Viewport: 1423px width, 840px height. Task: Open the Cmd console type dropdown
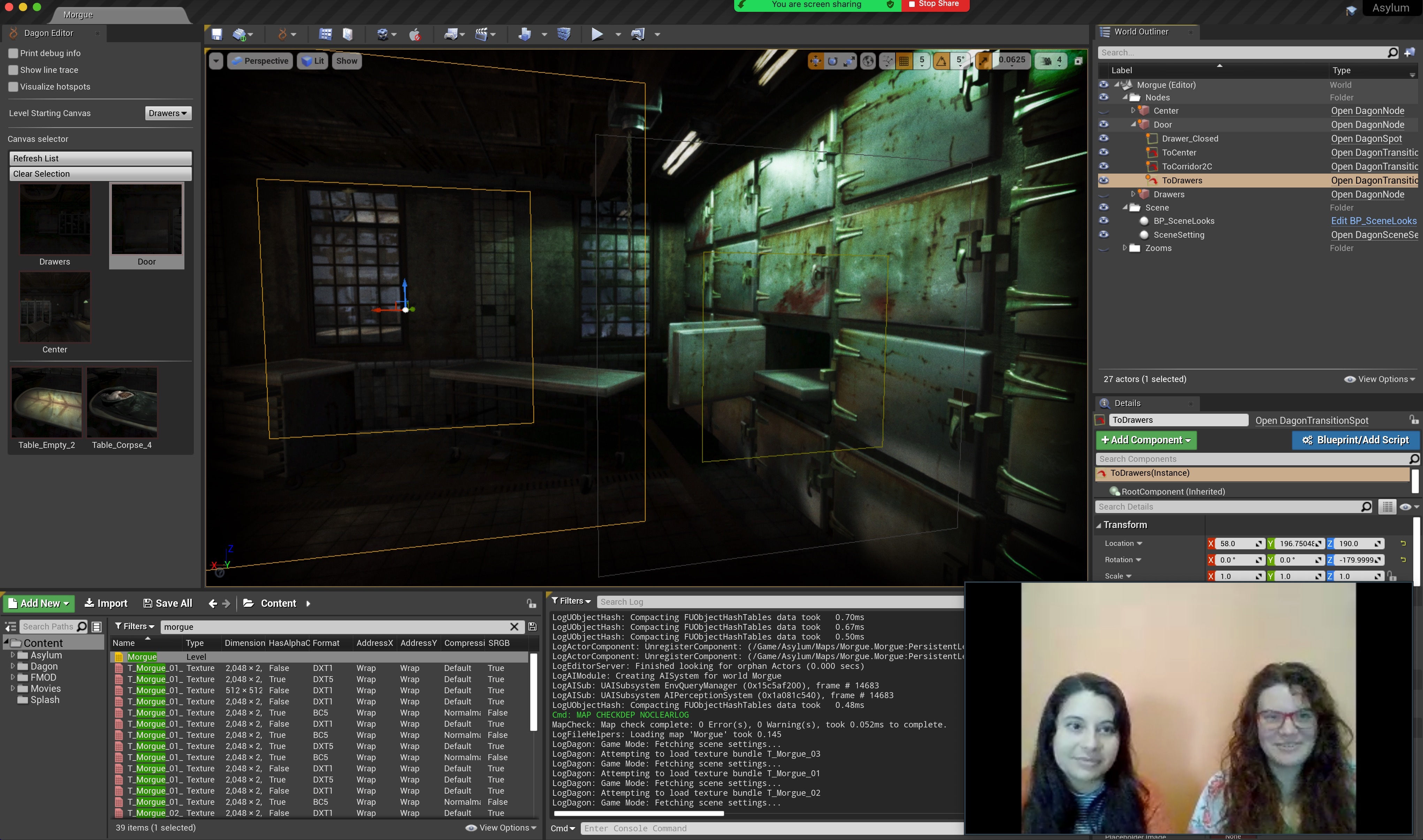[563, 828]
